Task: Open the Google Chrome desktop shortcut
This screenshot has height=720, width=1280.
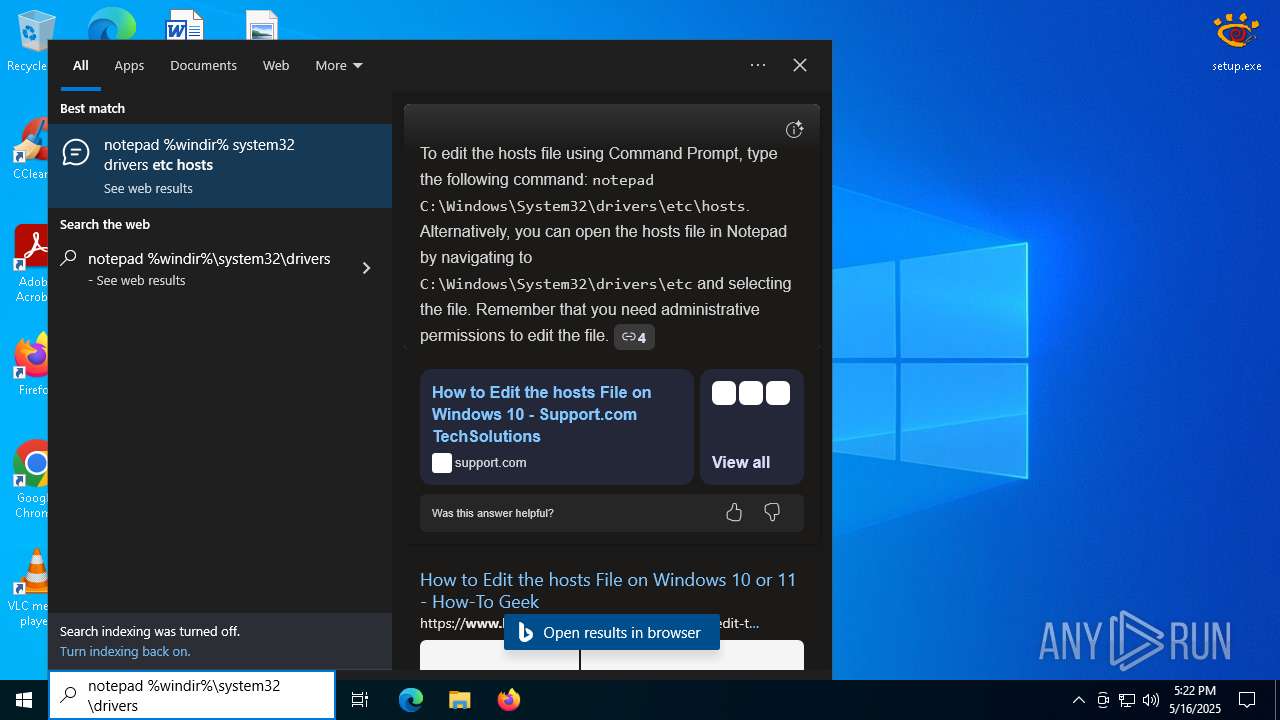Action: [32, 478]
